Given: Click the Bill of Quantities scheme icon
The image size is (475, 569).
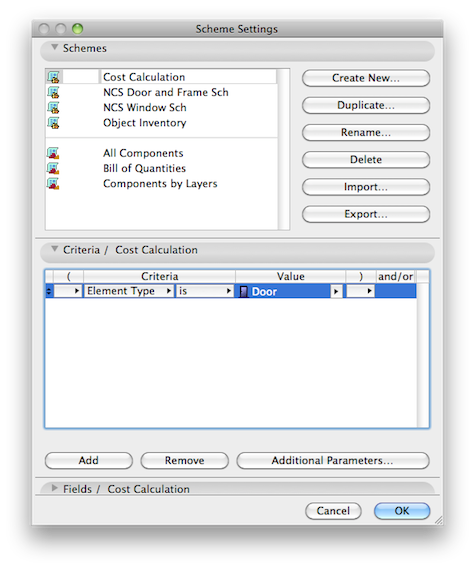Looking at the screenshot, I should pos(53,168).
